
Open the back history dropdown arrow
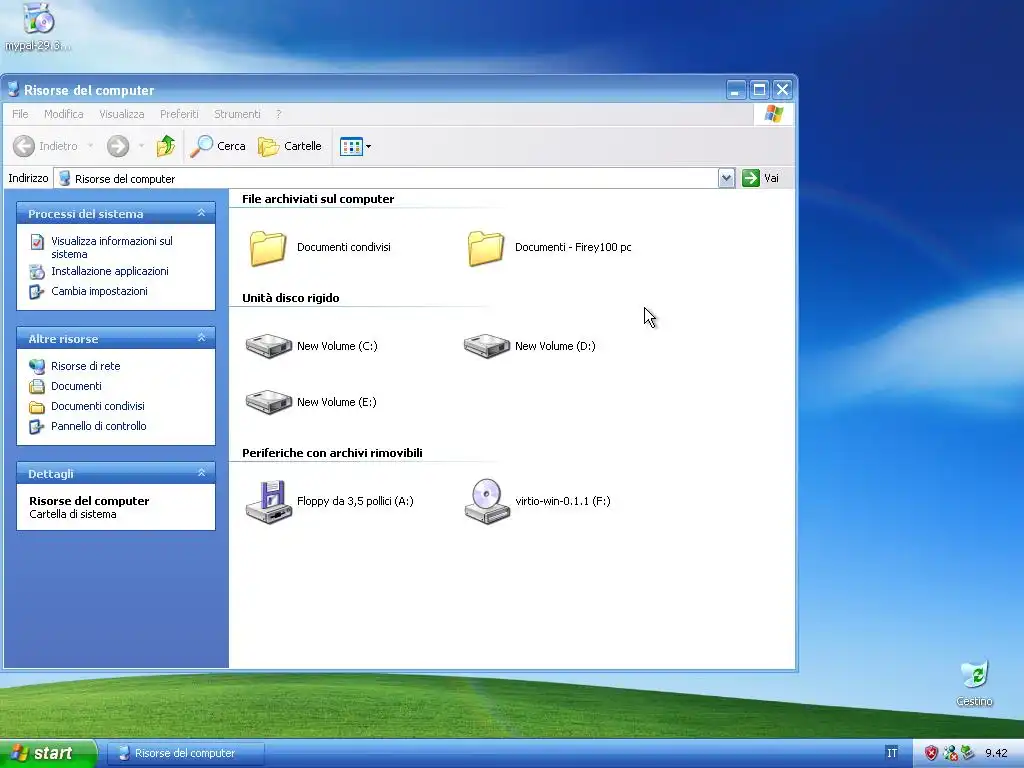(x=90, y=146)
